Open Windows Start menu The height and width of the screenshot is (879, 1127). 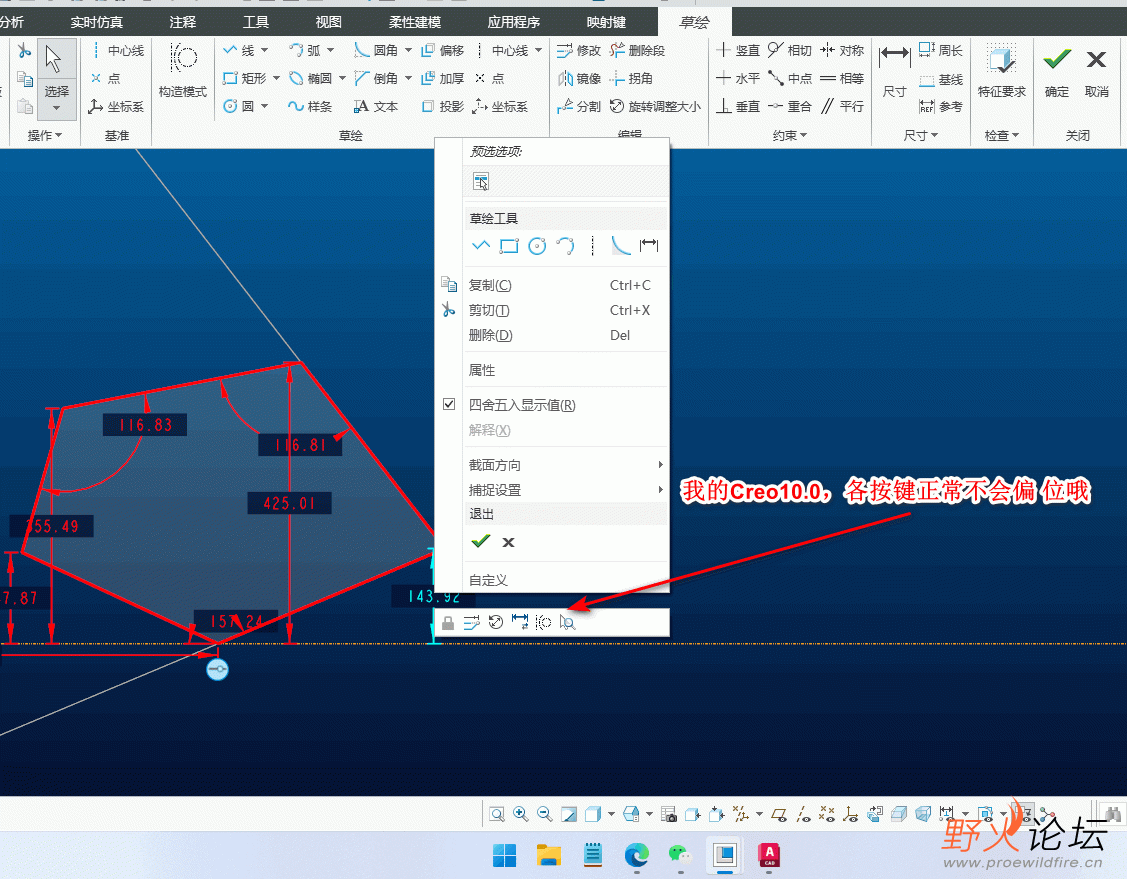[504, 855]
